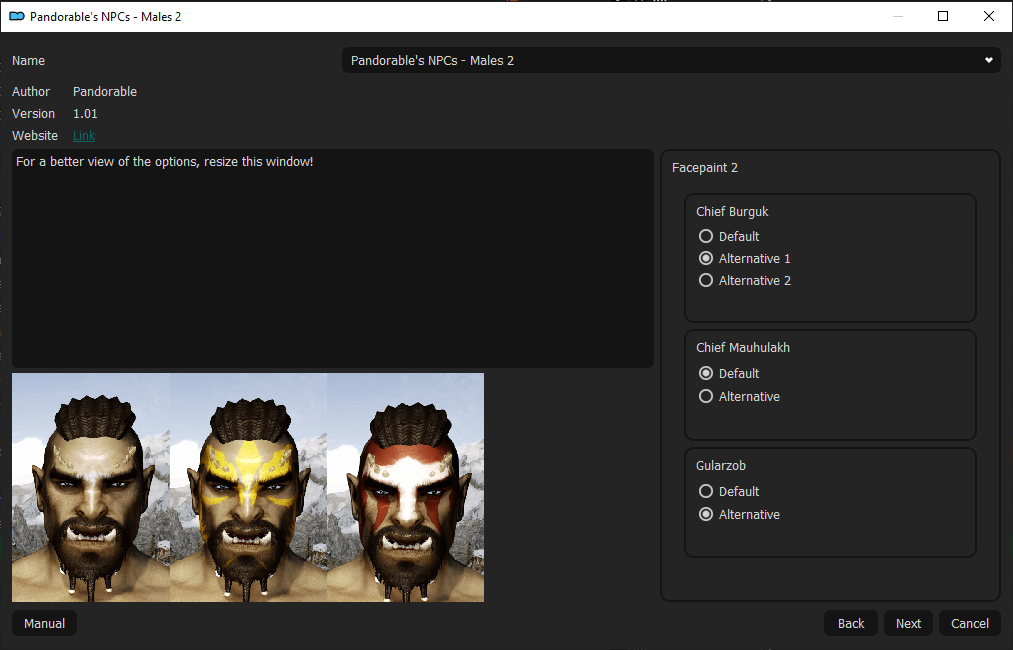Cancel the installer
The width and height of the screenshot is (1013, 650).
tap(970, 624)
